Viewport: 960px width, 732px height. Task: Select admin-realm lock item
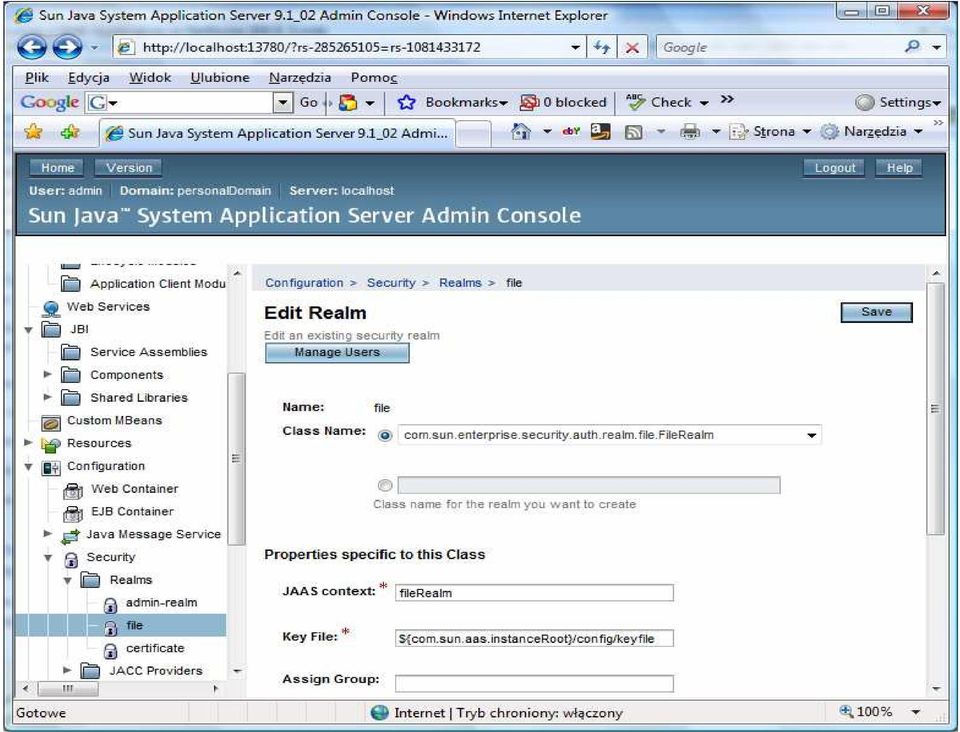click(110, 604)
